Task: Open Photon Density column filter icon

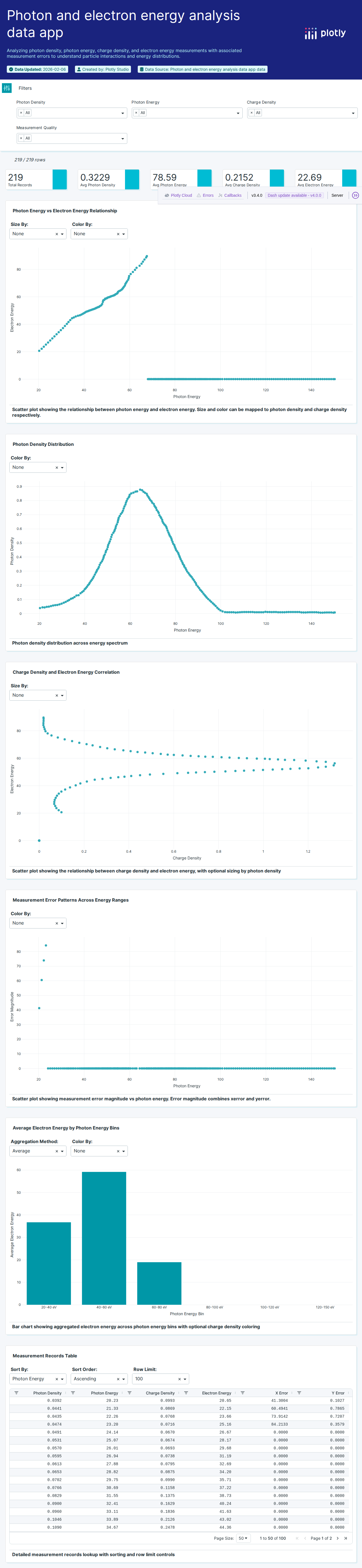Action: [x=16, y=1393]
